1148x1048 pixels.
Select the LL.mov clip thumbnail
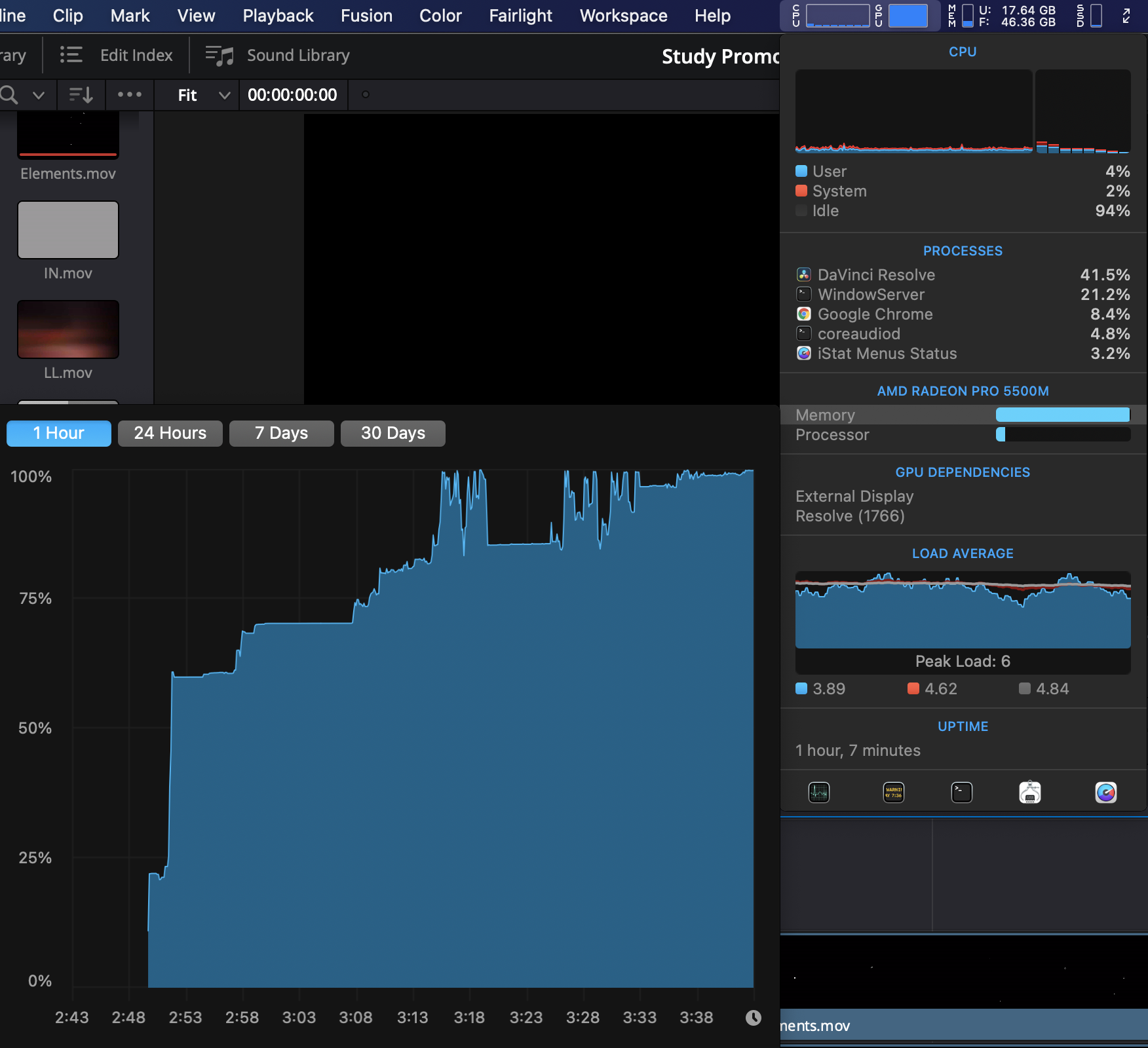pyautogui.click(x=68, y=329)
